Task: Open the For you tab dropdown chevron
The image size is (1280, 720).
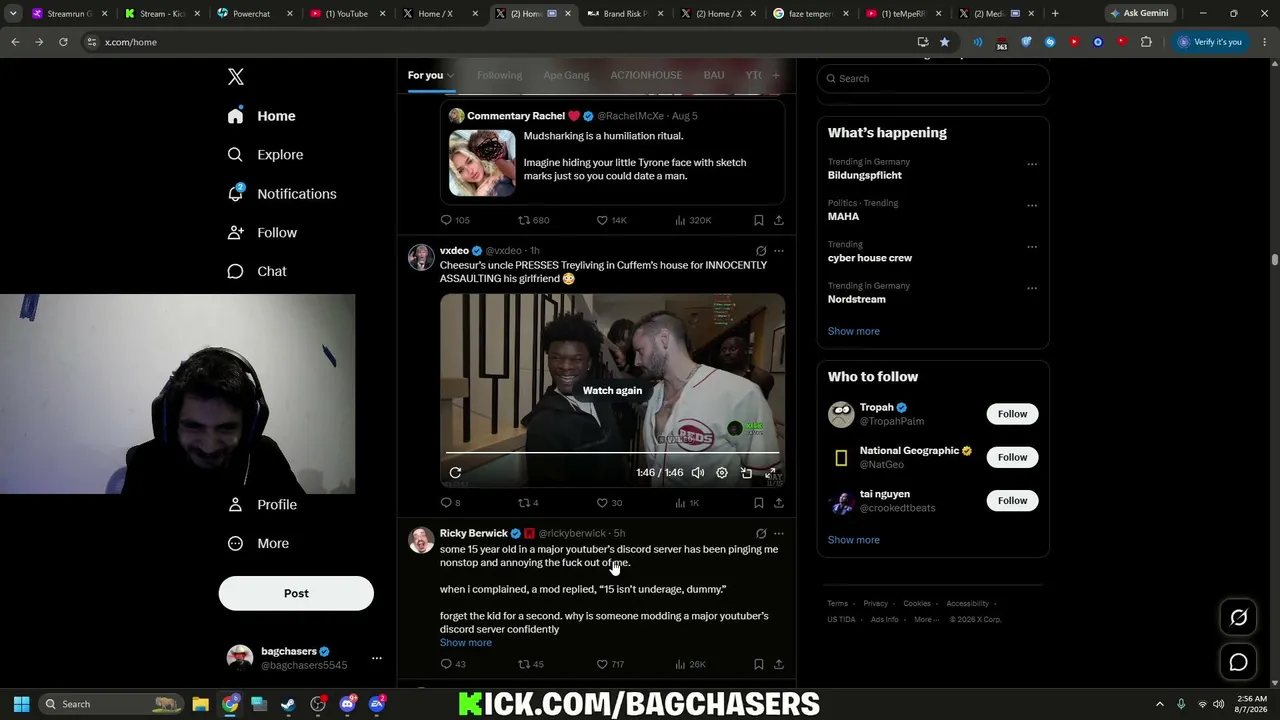Action: point(450,76)
